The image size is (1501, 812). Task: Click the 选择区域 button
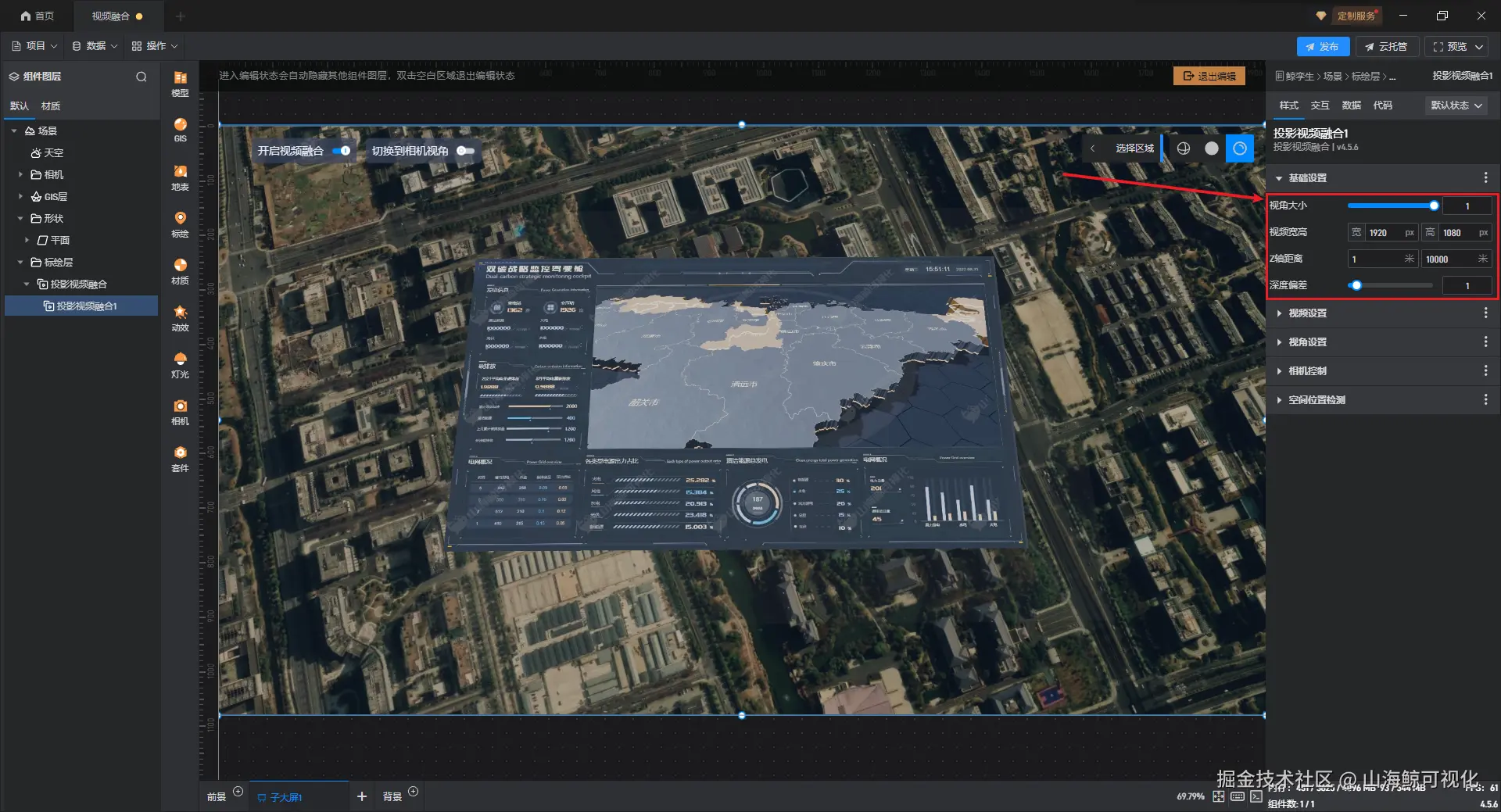click(1134, 148)
